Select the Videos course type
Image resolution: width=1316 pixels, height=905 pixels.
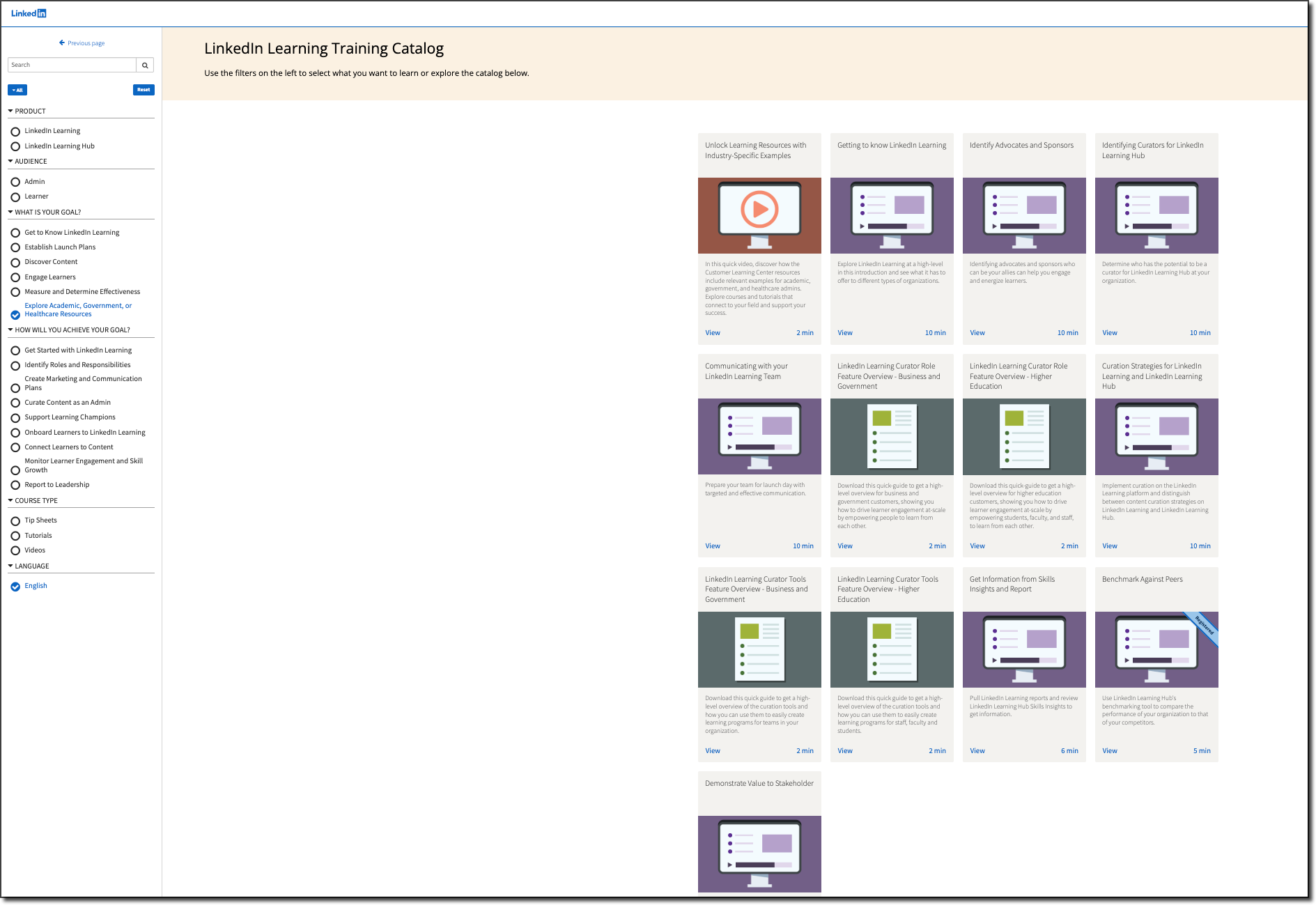15,550
